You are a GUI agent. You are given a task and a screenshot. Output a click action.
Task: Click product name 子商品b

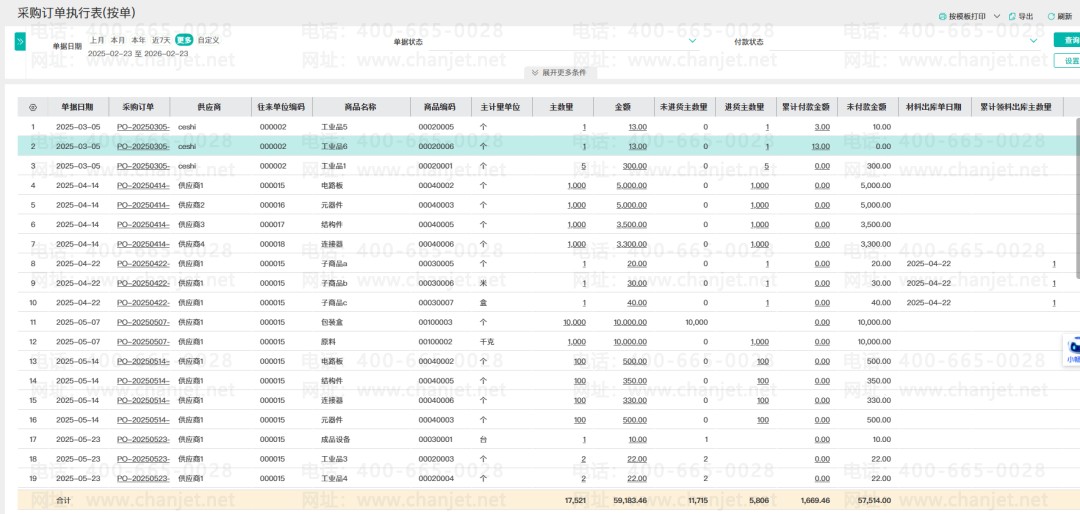334,283
